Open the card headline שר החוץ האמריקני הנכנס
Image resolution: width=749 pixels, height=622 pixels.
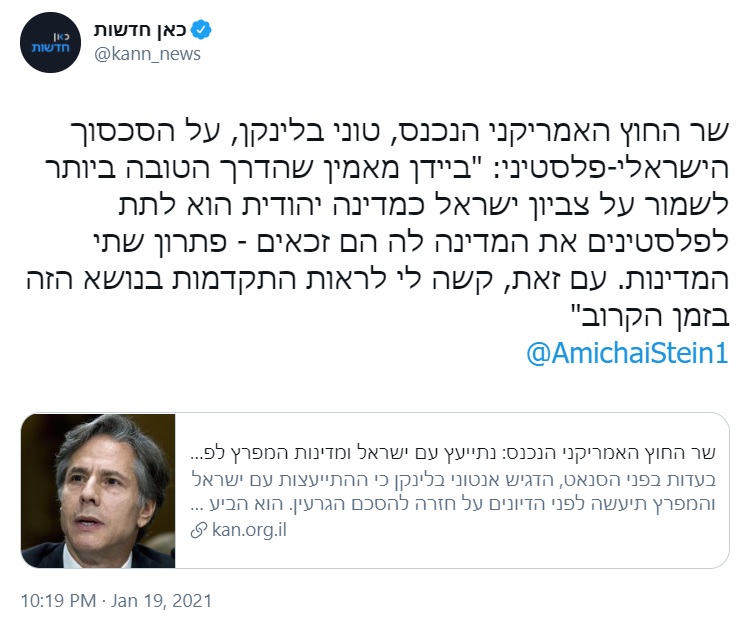click(x=453, y=452)
